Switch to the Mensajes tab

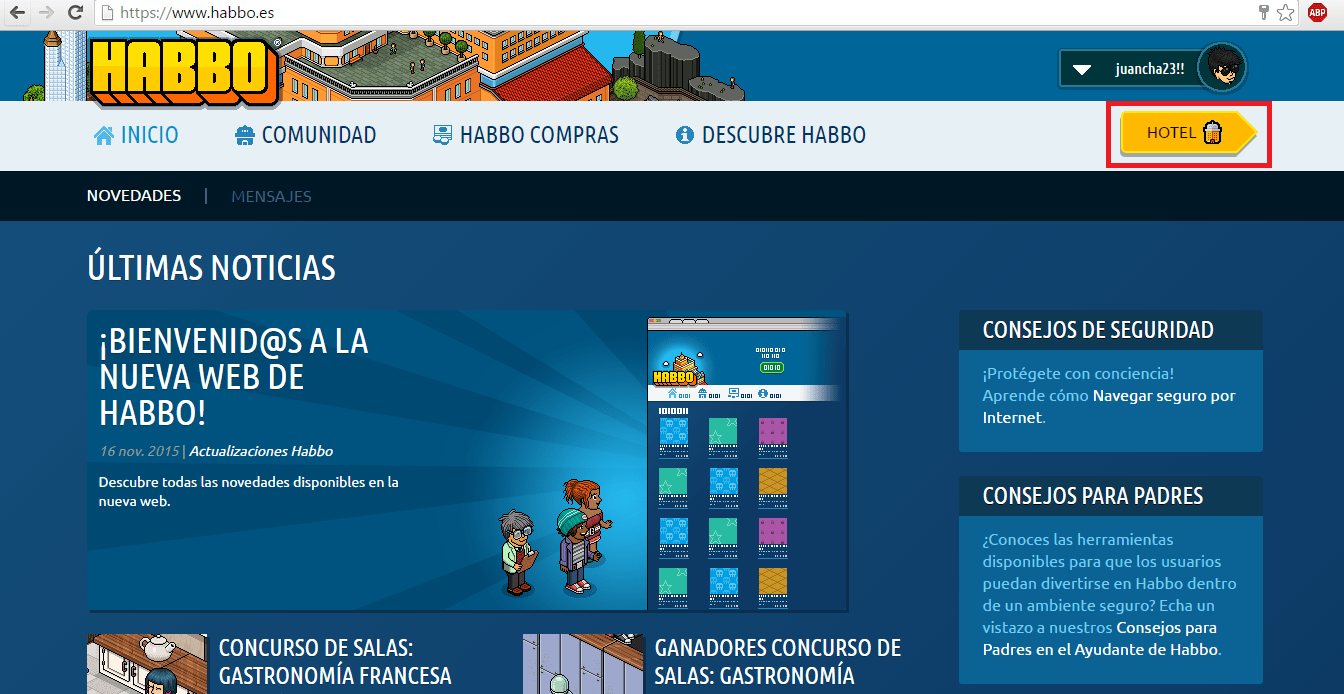271,196
